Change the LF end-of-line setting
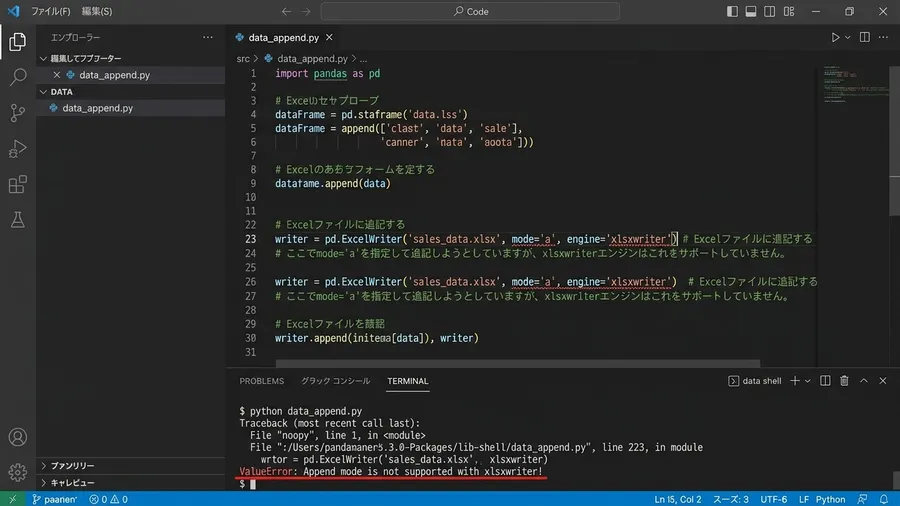 (x=804, y=499)
